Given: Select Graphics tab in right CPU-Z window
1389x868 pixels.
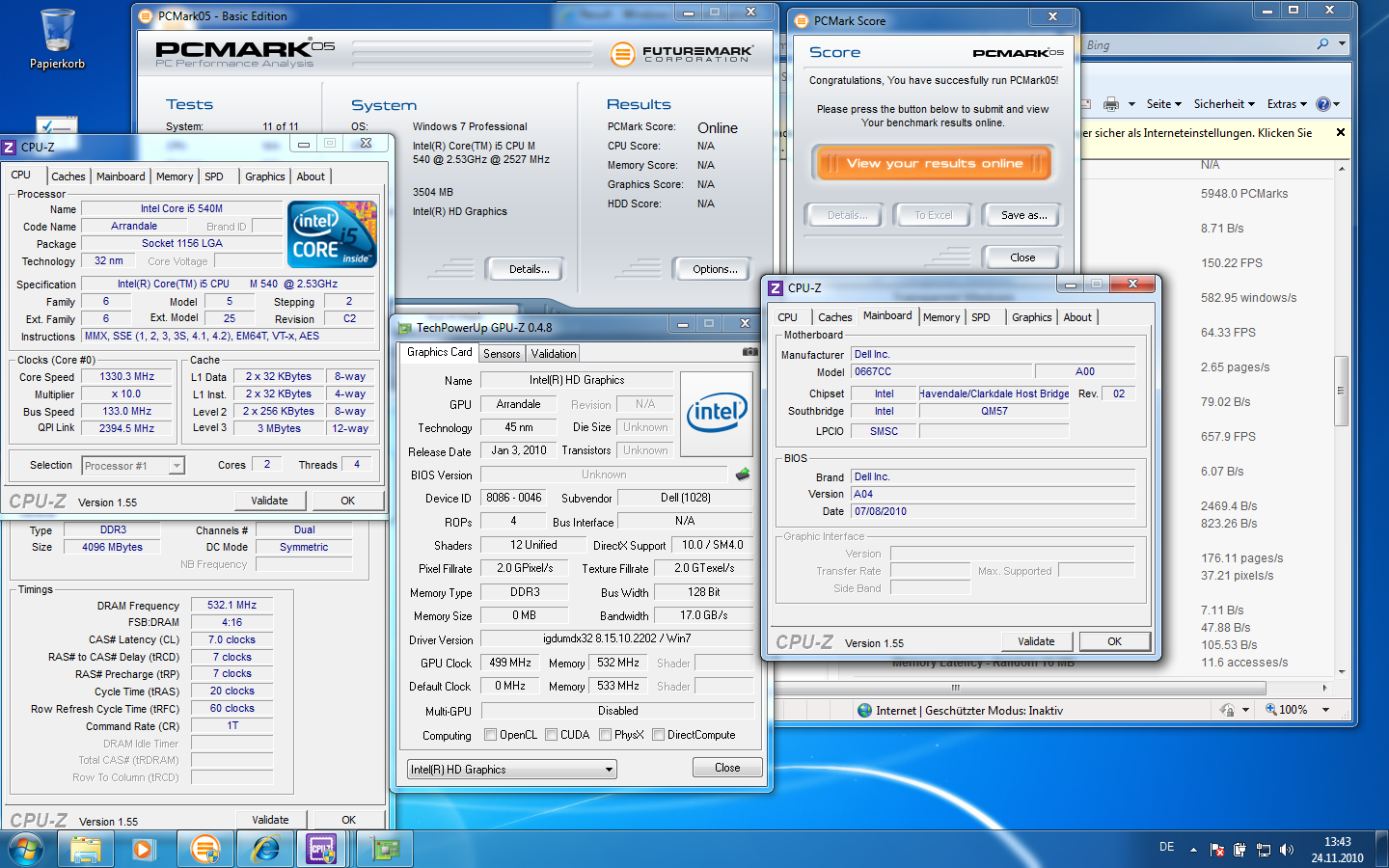Looking at the screenshot, I should coord(1031,317).
